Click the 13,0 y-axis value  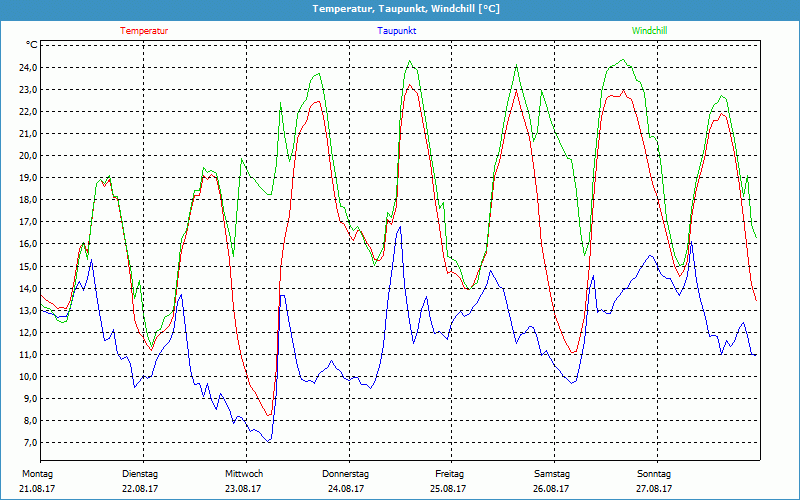tap(28, 310)
